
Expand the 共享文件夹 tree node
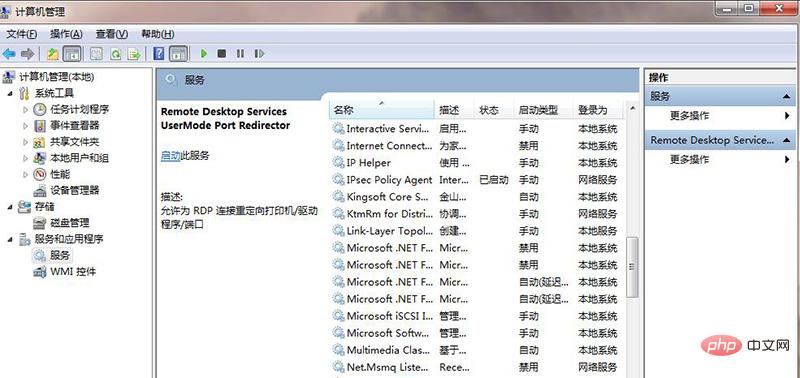(x=26, y=142)
